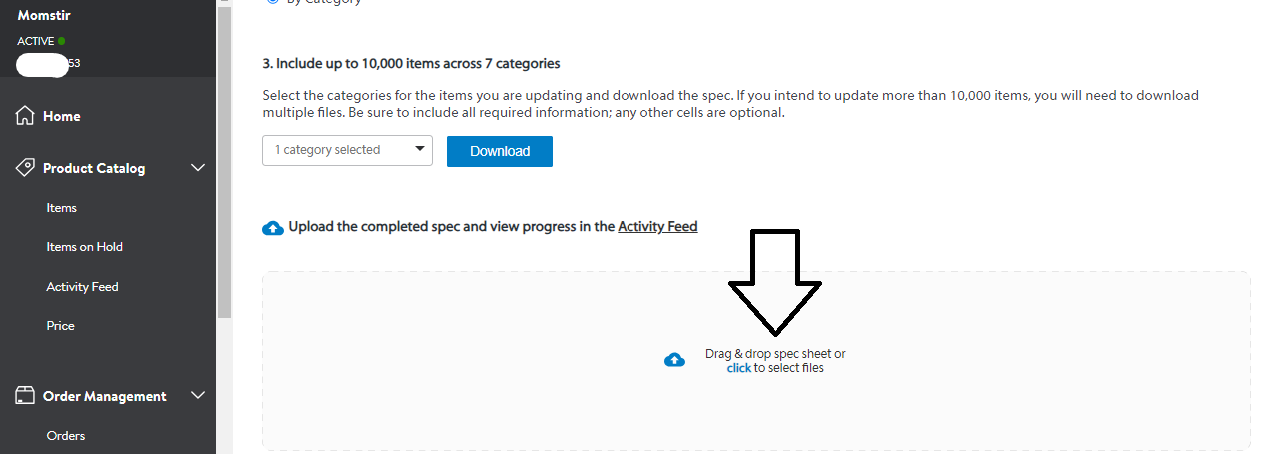Open the '1 category selected' dropdown
The height and width of the screenshot is (454, 1262).
347,150
